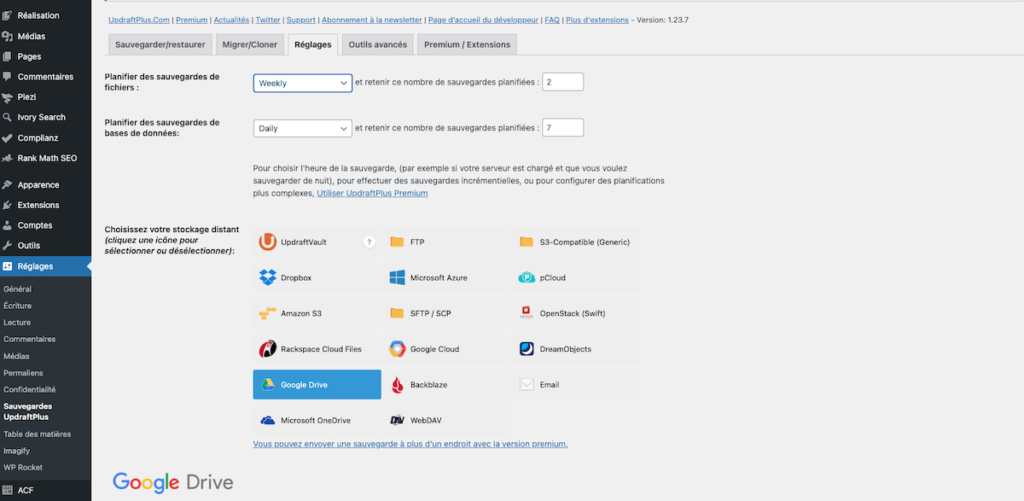Viewport: 1024px width, 501px height.
Task: Open Outils in the sidebar
Action: click(29, 246)
